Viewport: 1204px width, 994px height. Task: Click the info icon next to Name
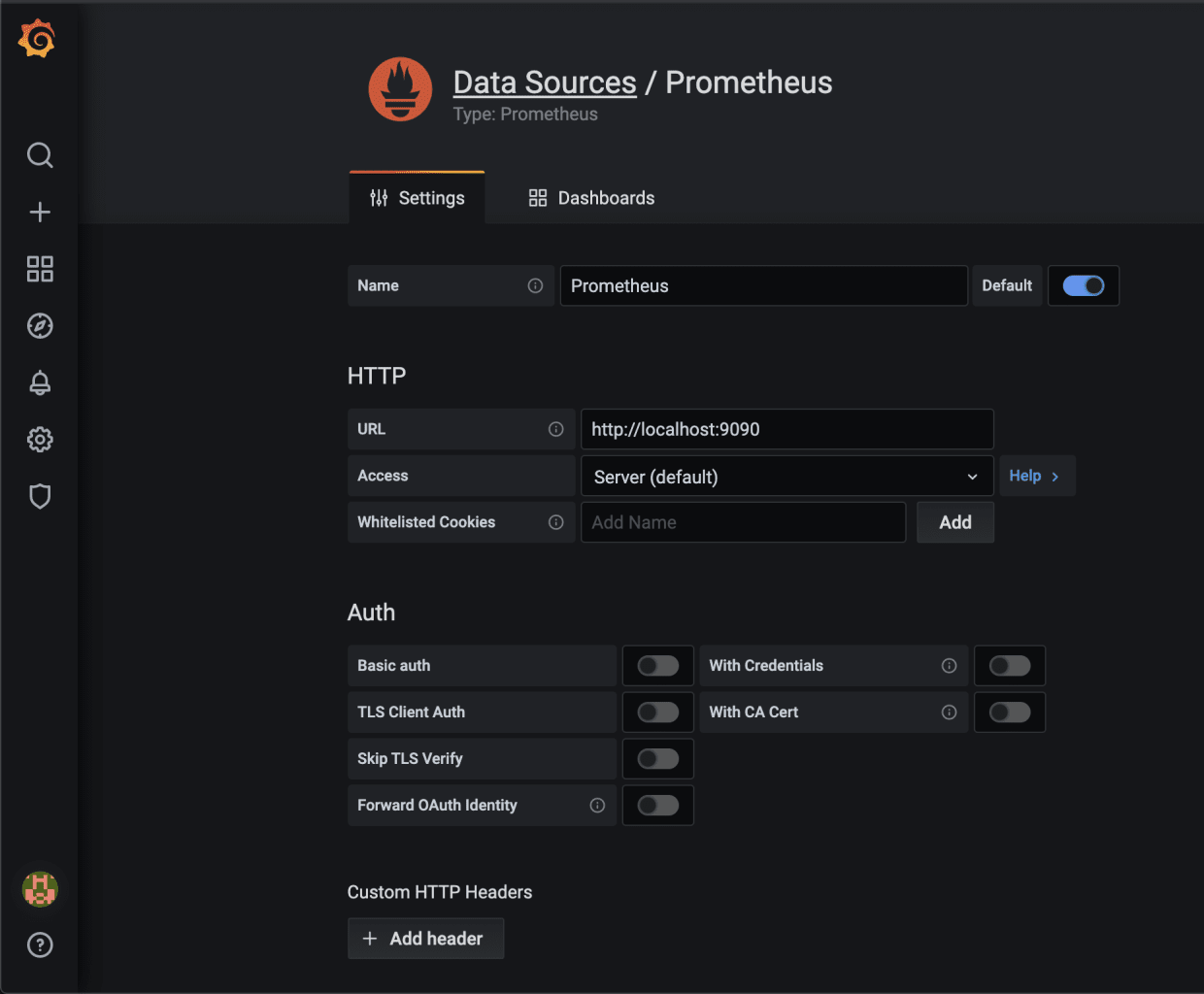(535, 285)
